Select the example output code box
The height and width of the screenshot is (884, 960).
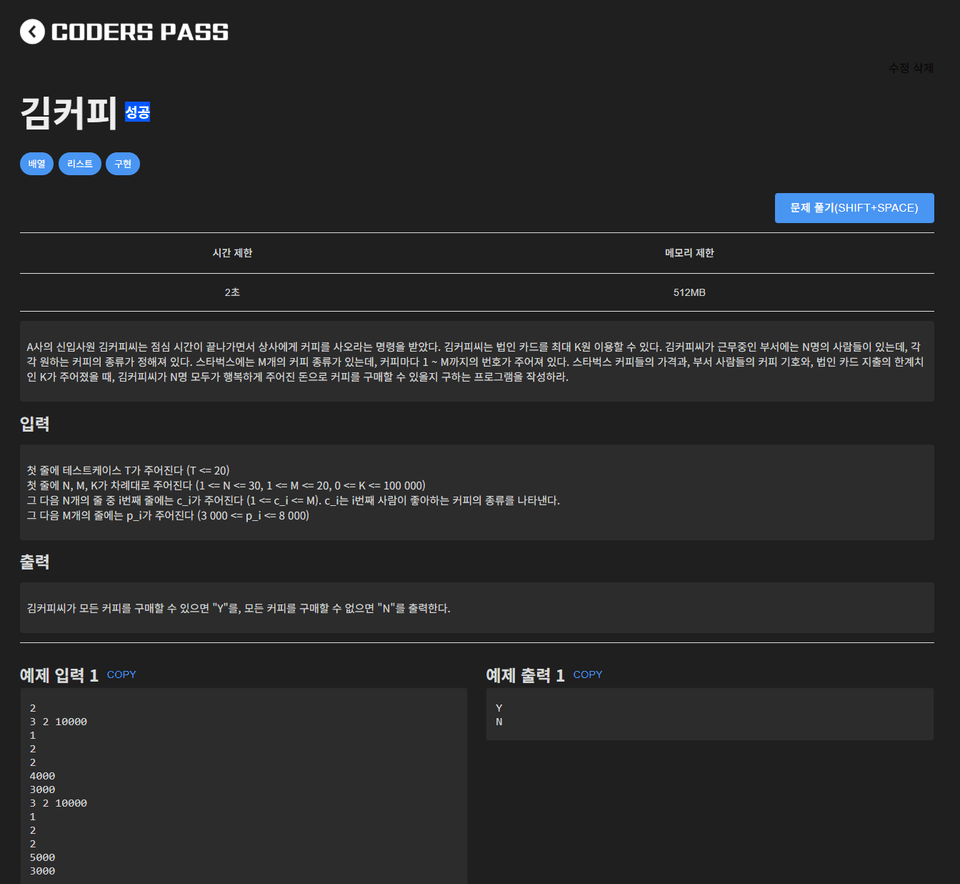pyautogui.click(x=710, y=713)
